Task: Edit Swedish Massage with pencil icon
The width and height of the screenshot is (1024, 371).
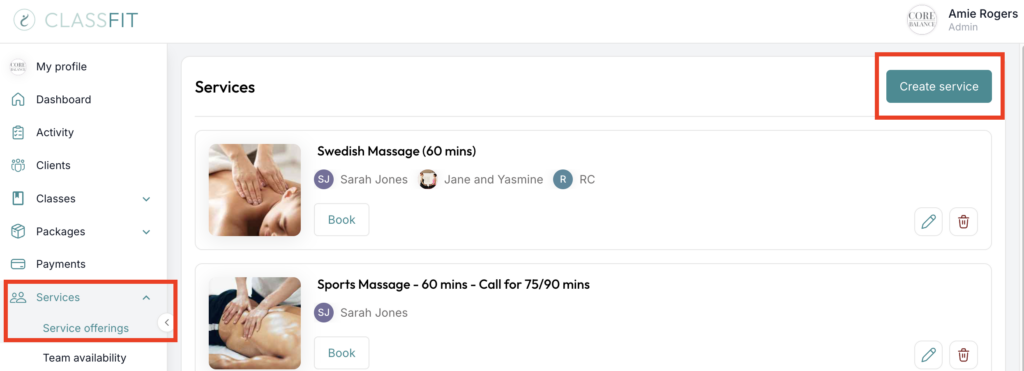Action: tap(928, 222)
